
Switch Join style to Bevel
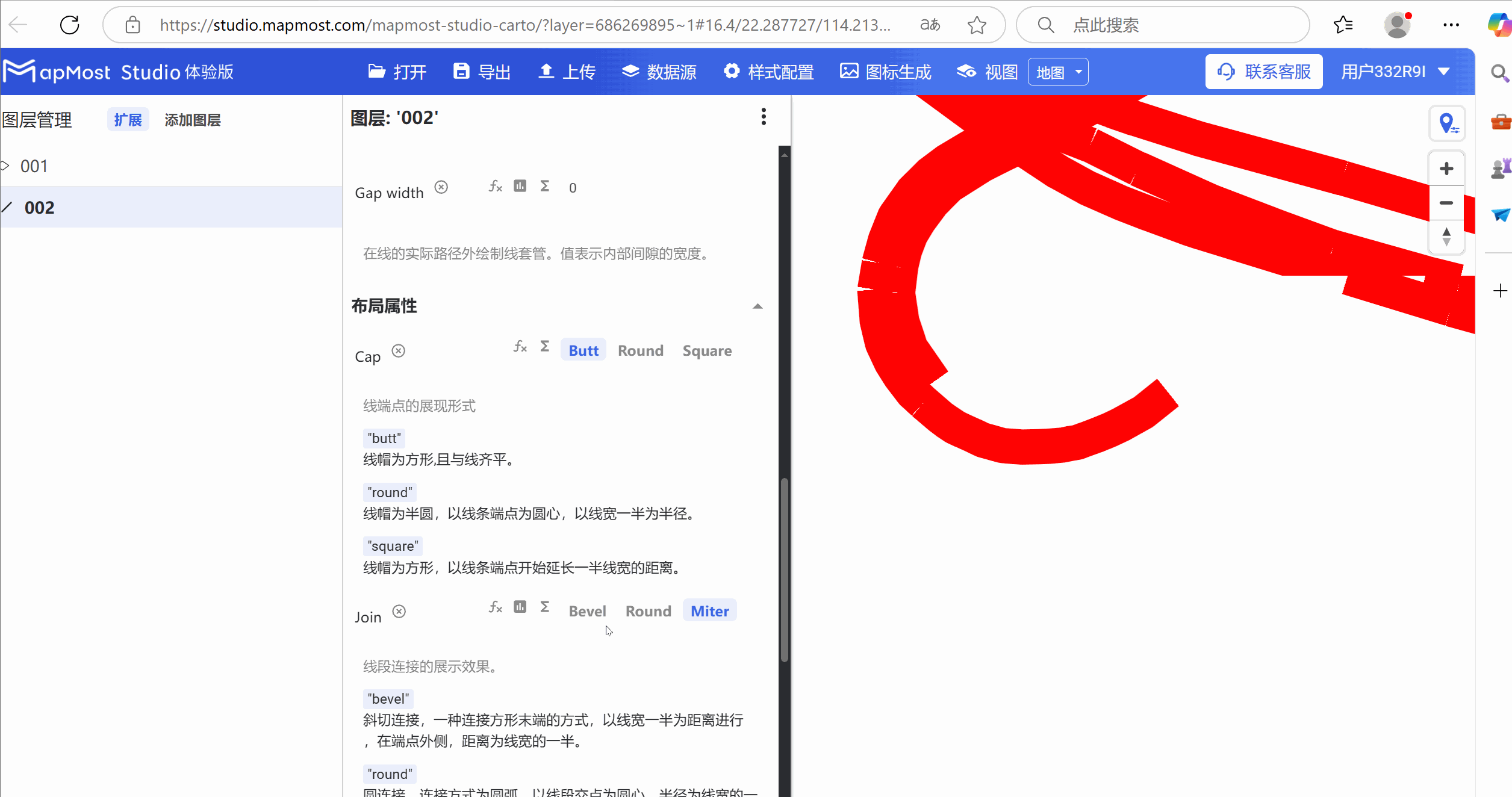(587, 611)
